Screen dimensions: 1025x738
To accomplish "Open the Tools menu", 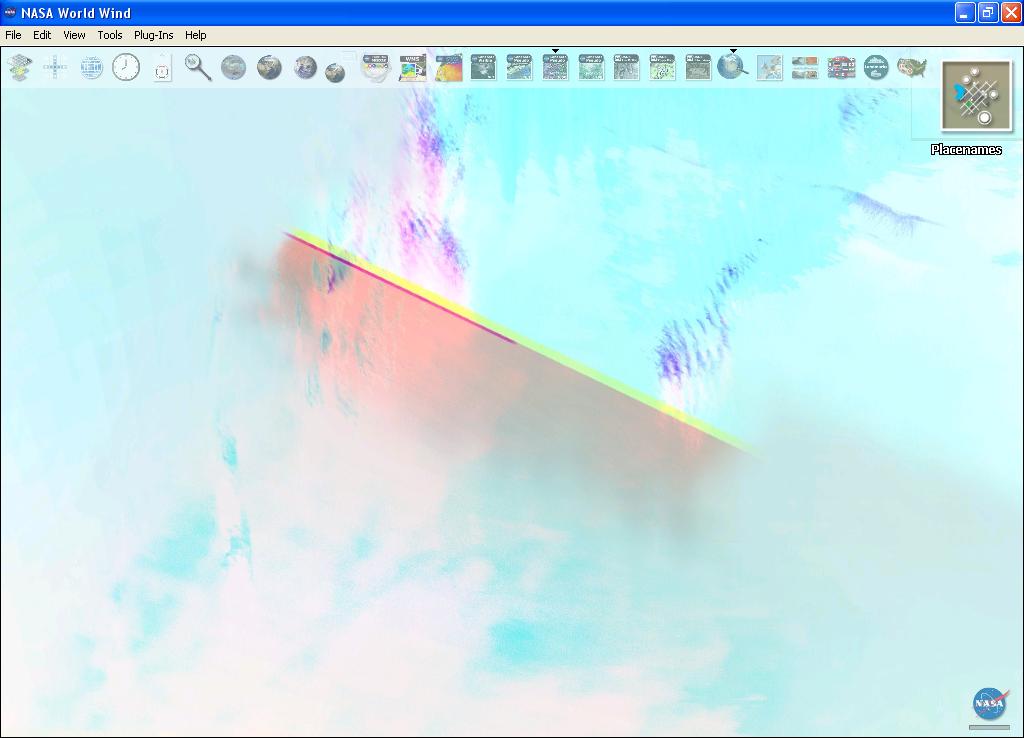I will pos(110,35).
